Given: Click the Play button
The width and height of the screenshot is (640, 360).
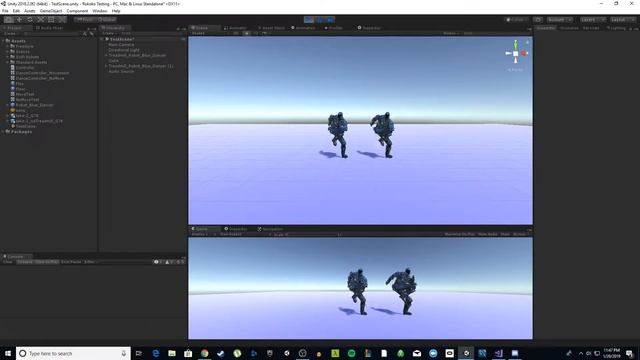Looking at the screenshot, I should tap(309, 20).
